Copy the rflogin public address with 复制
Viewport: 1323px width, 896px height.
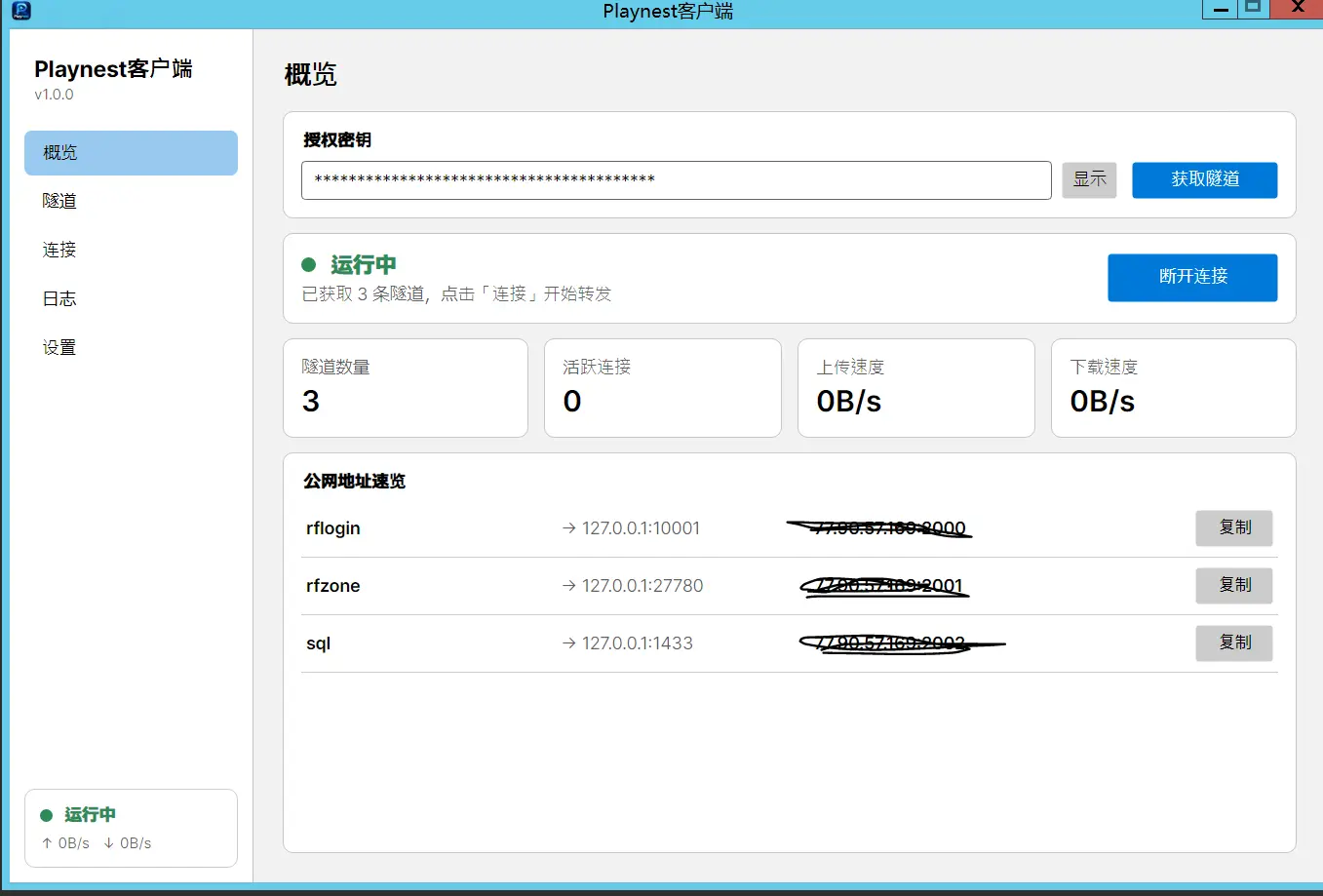(1234, 527)
